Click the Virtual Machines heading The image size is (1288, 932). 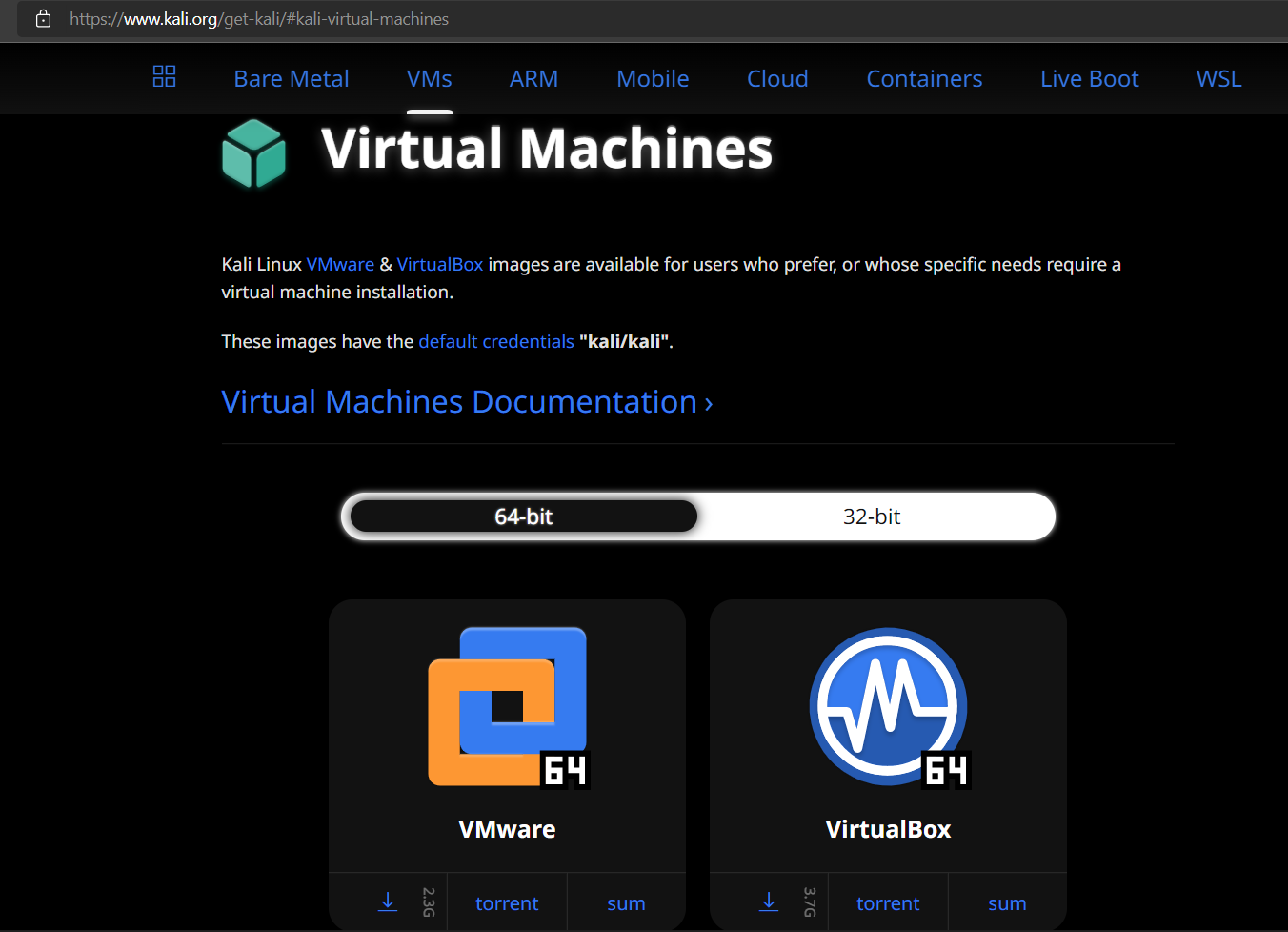(x=547, y=150)
